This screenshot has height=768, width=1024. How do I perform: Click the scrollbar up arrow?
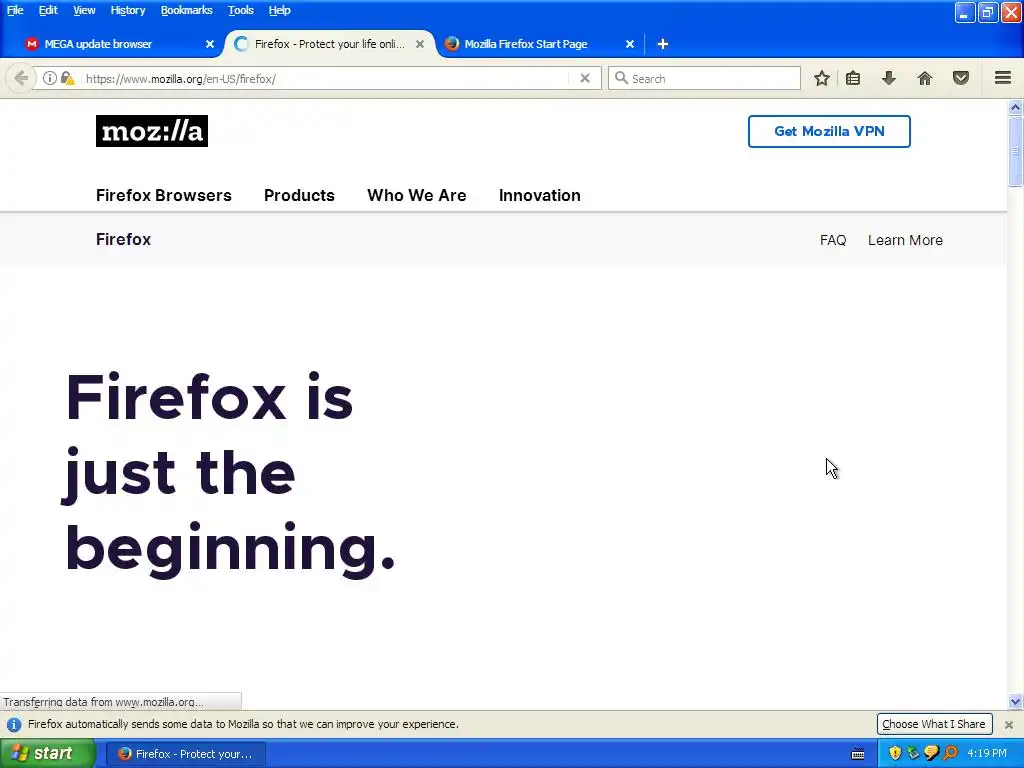(1015, 107)
